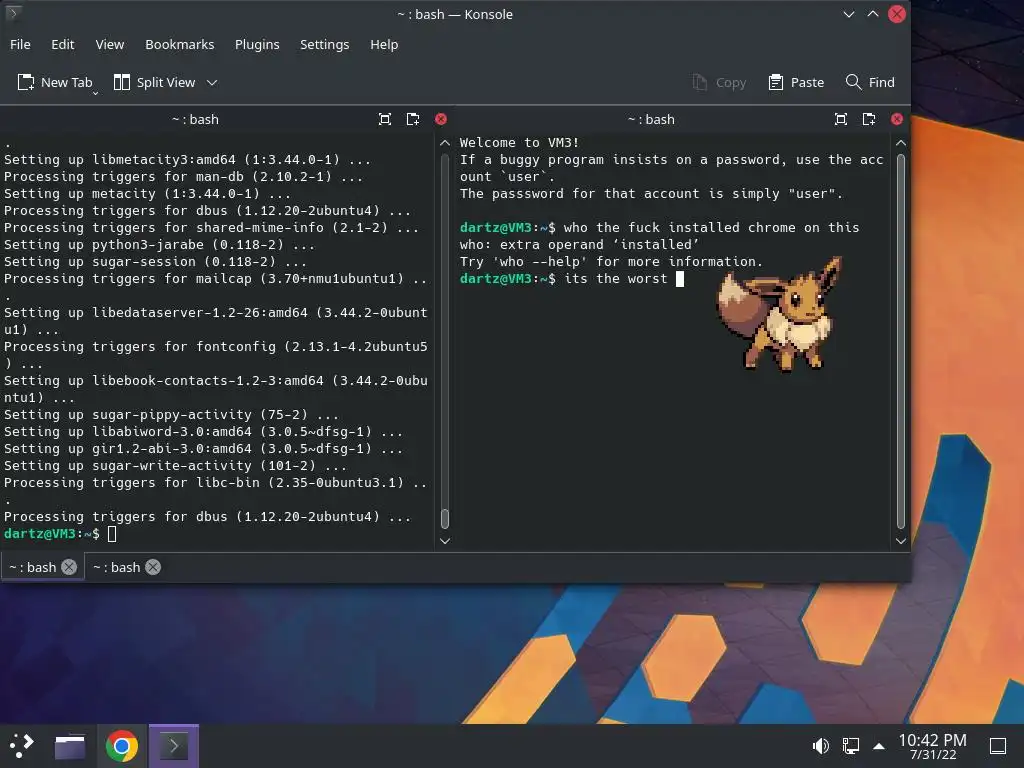Click the left pane '~ : bash' title
This screenshot has width=1024, height=768.
coord(195,120)
